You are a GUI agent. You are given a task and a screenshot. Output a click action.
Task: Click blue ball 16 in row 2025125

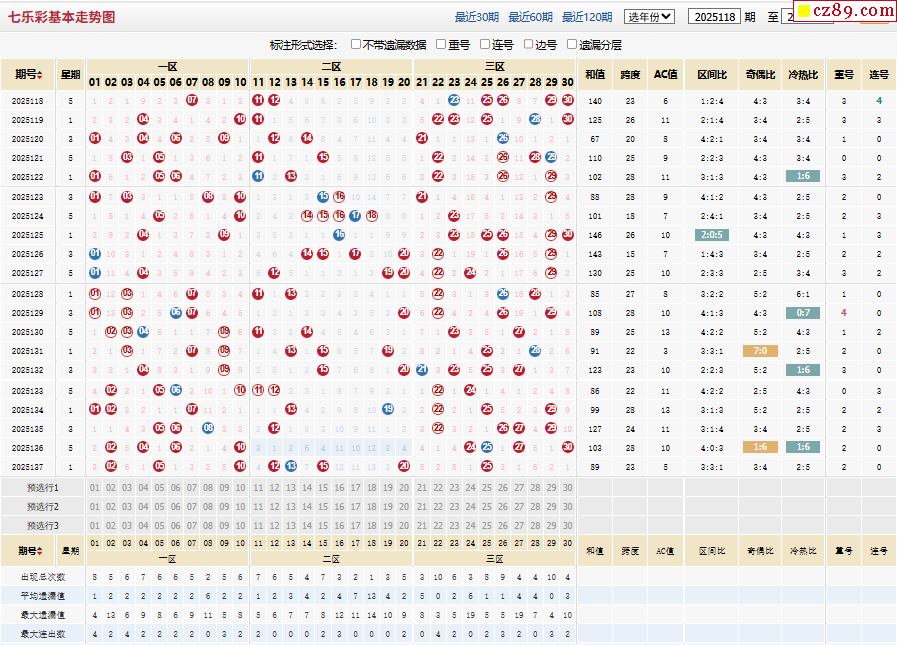340,235
